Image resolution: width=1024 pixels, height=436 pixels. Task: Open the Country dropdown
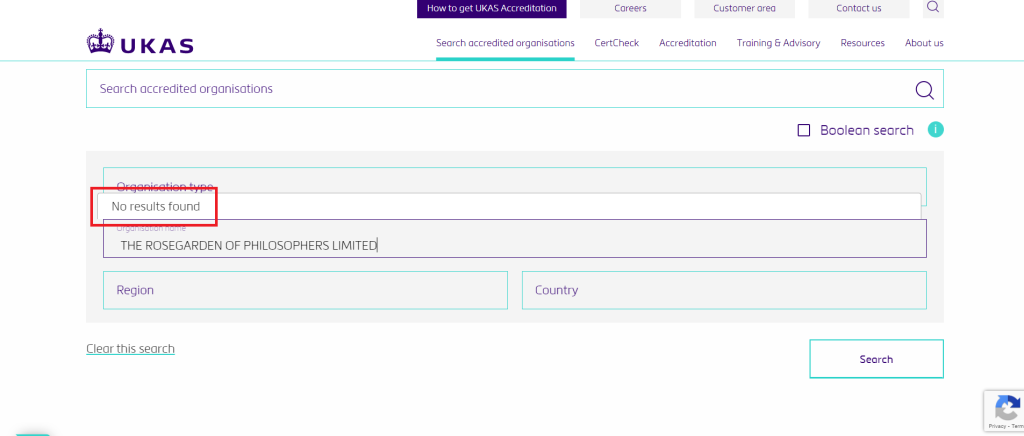724,290
